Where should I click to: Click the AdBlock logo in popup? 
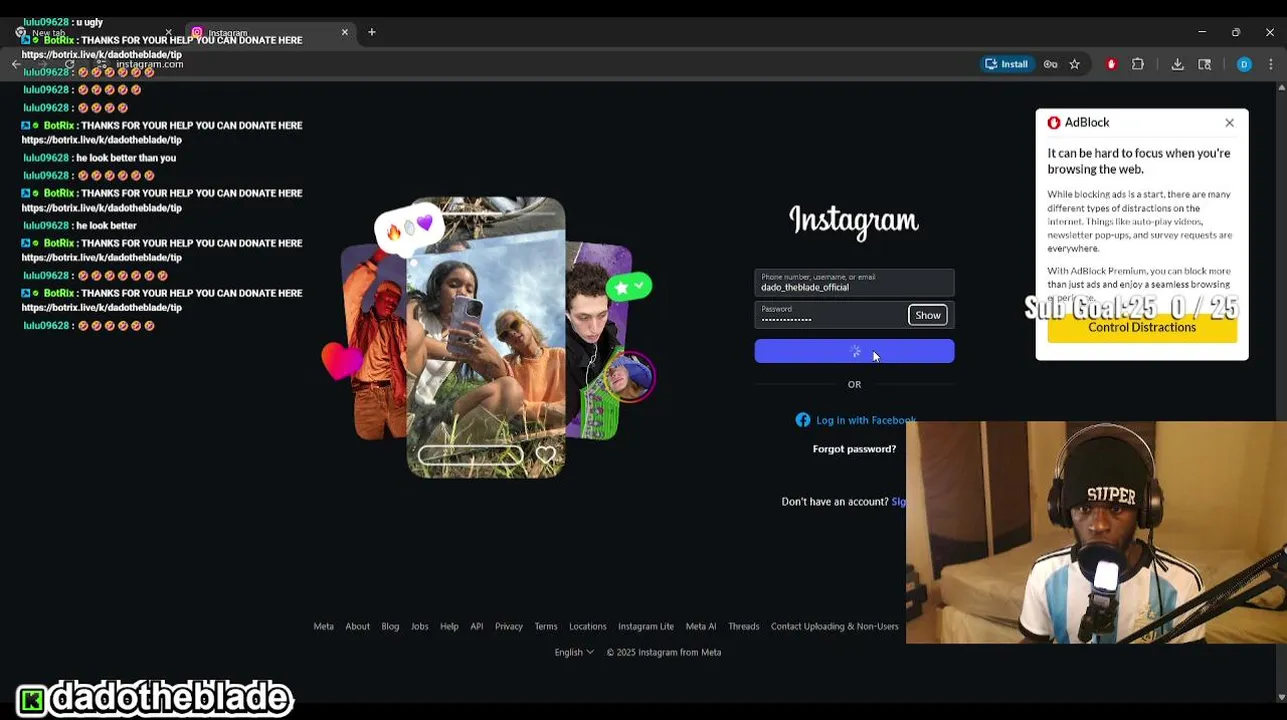click(1054, 123)
